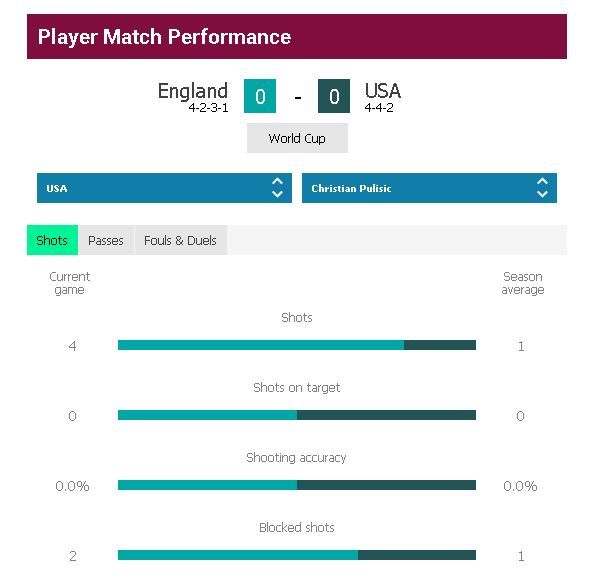
Task: Click the Player Match Performance header
Action: [x=297, y=37]
